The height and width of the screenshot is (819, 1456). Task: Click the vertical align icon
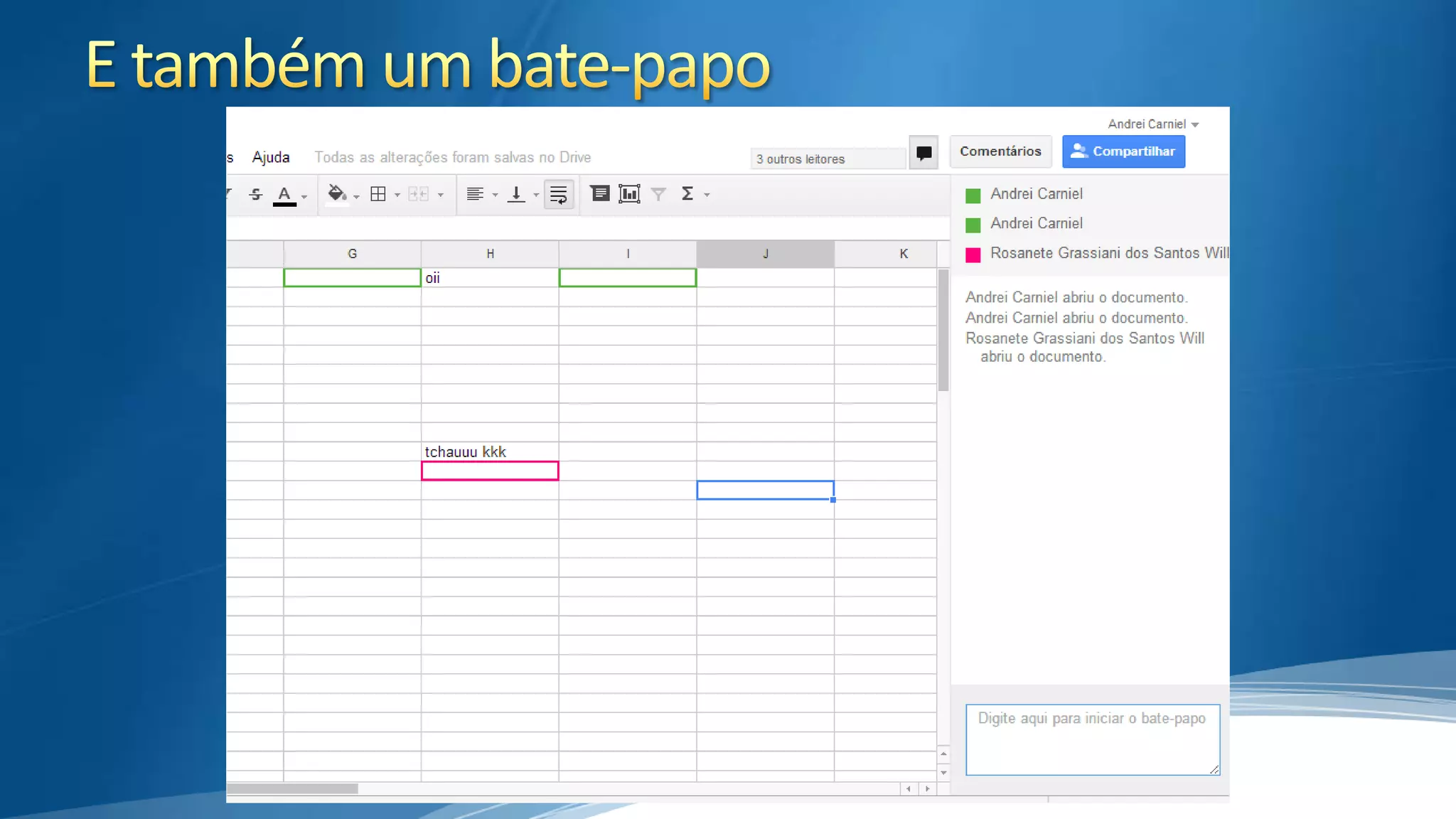point(516,194)
